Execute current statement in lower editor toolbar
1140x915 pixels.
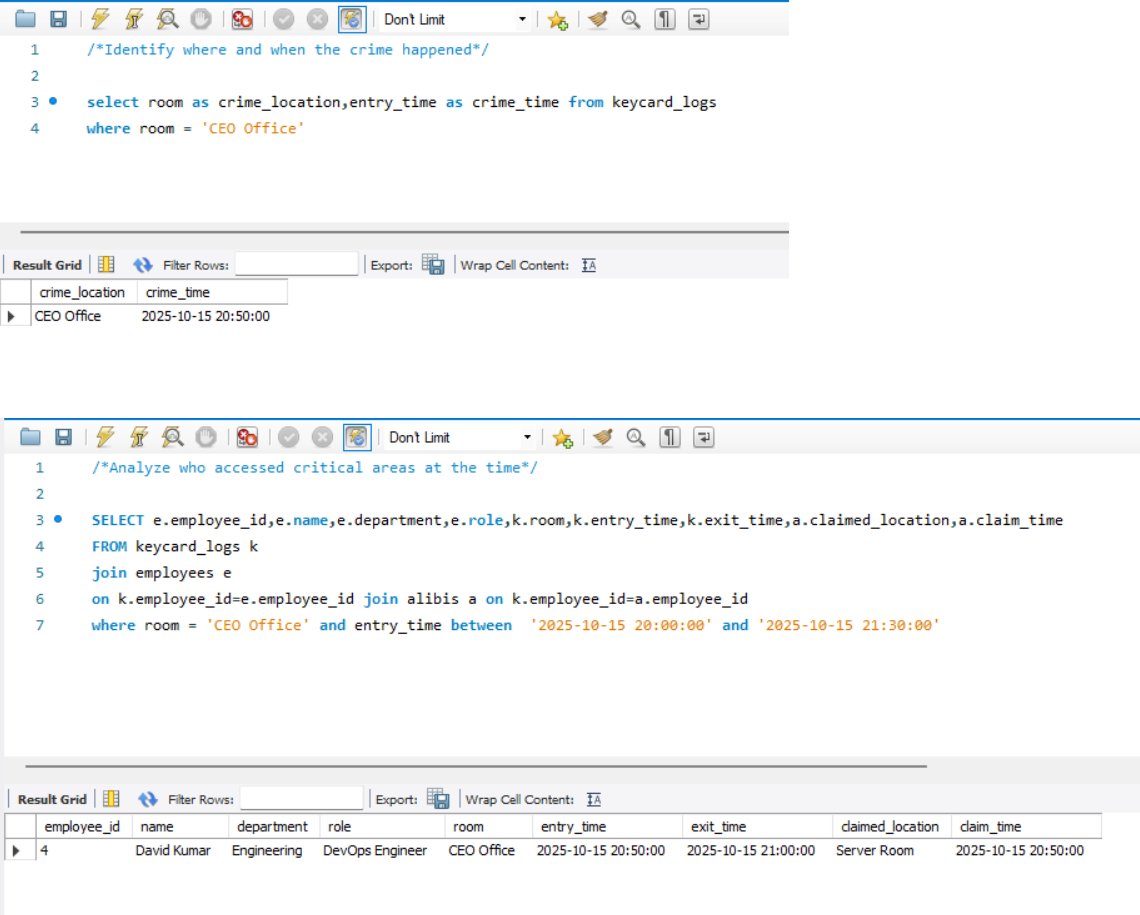(x=138, y=437)
